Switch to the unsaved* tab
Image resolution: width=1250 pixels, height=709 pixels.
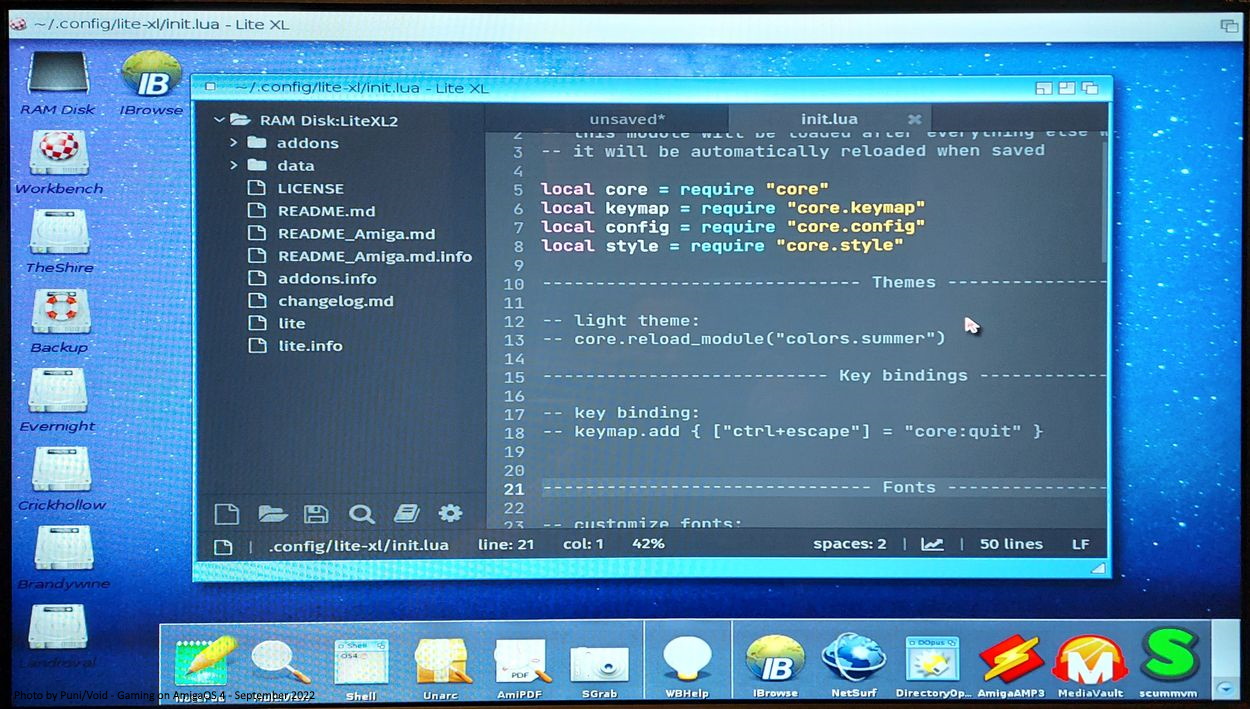(627, 119)
